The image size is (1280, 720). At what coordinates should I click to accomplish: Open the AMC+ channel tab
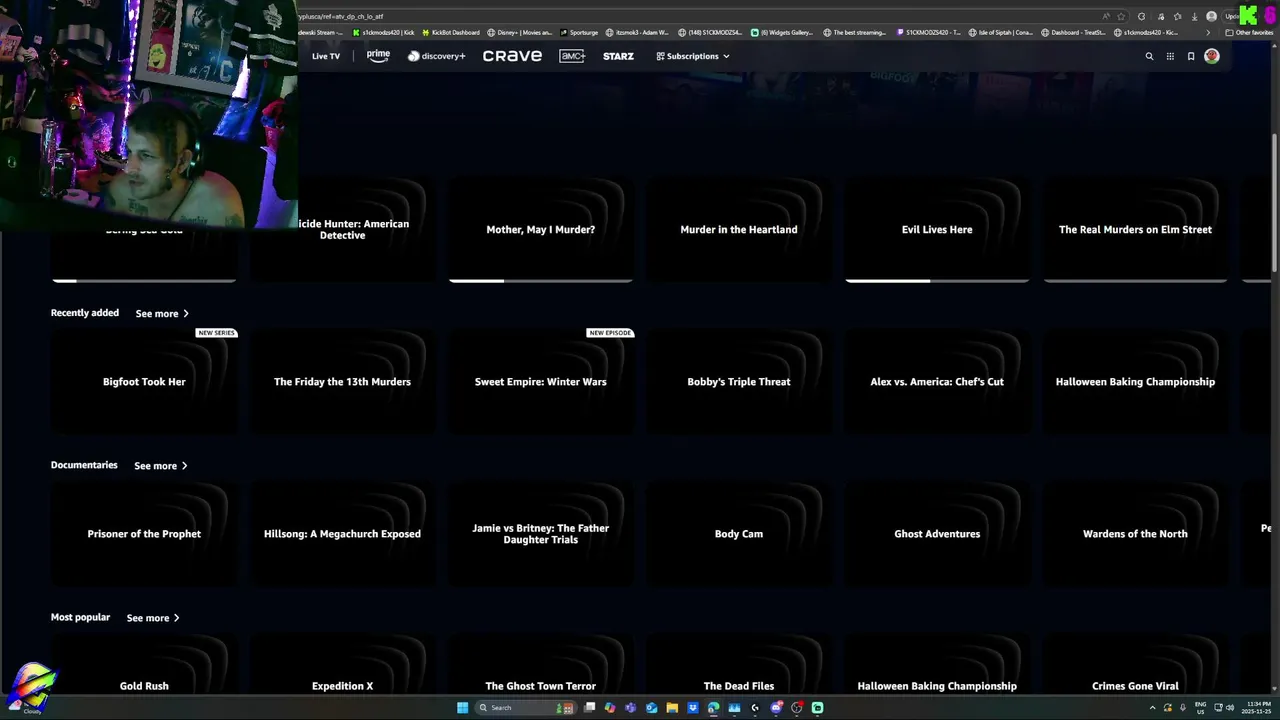[x=572, y=56]
